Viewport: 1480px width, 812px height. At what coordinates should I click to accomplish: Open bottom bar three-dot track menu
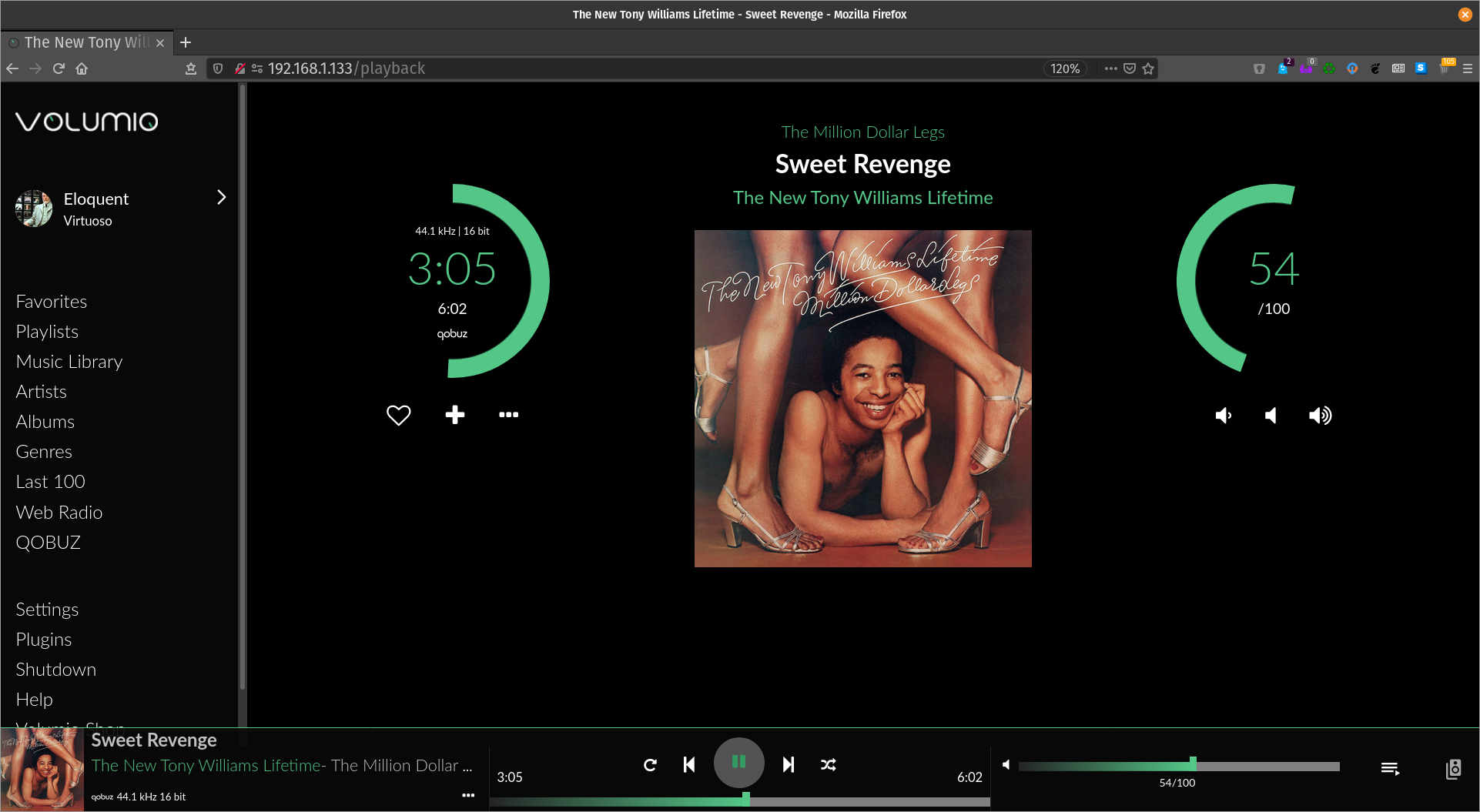click(x=468, y=795)
